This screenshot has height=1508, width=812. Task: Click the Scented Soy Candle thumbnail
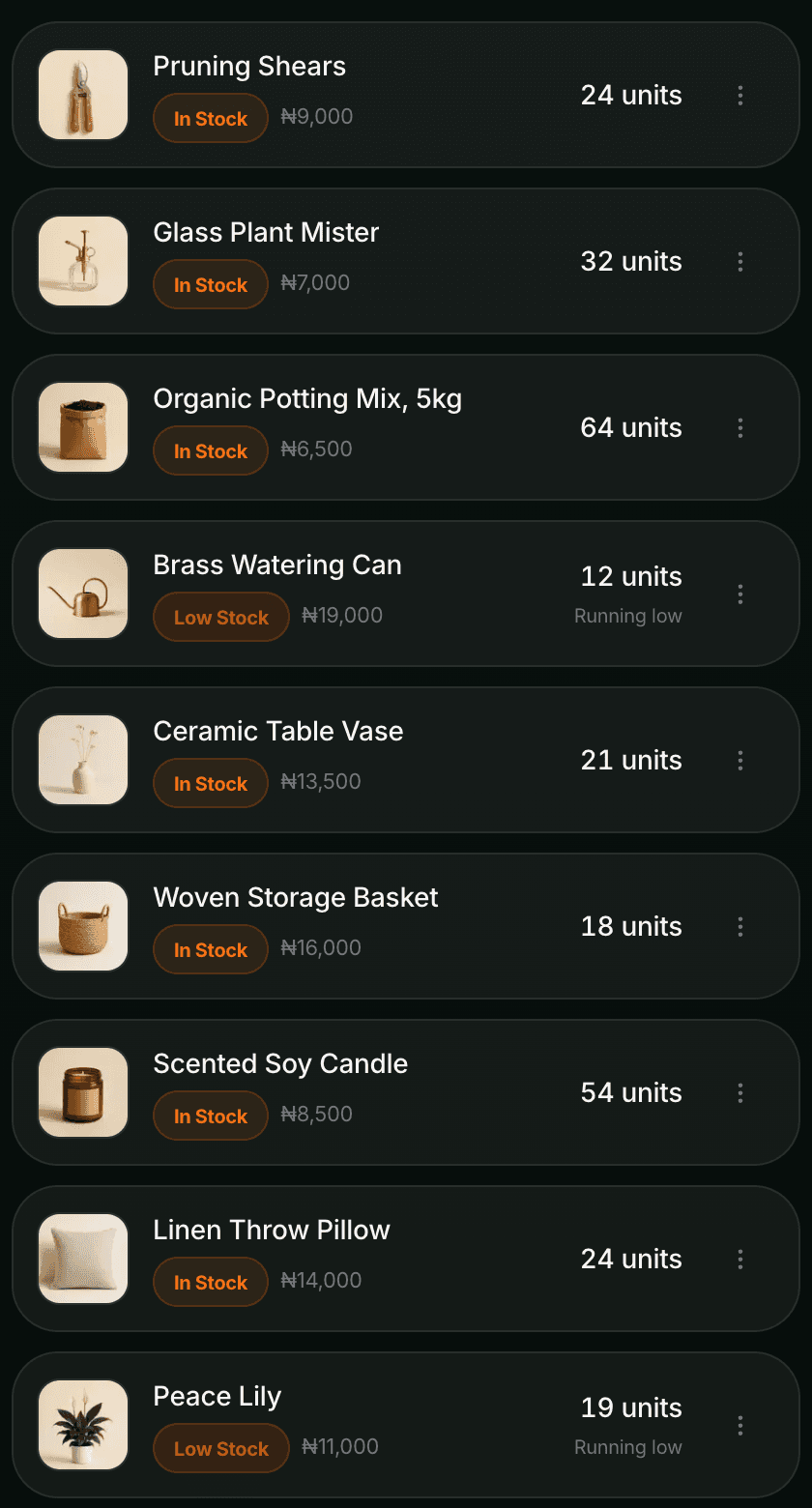(83, 1092)
